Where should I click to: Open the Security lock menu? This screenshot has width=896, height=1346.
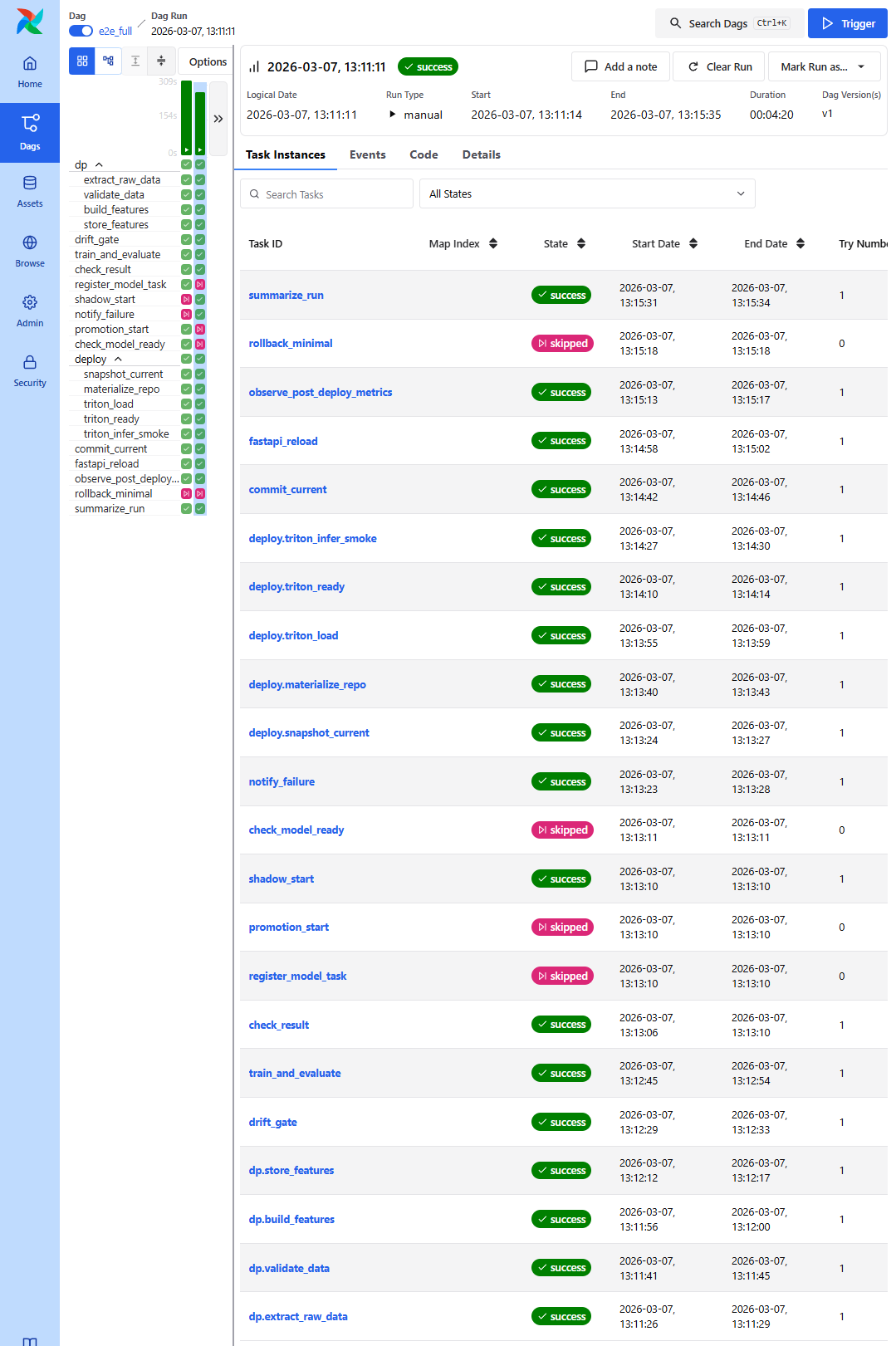tap(30, 370)
